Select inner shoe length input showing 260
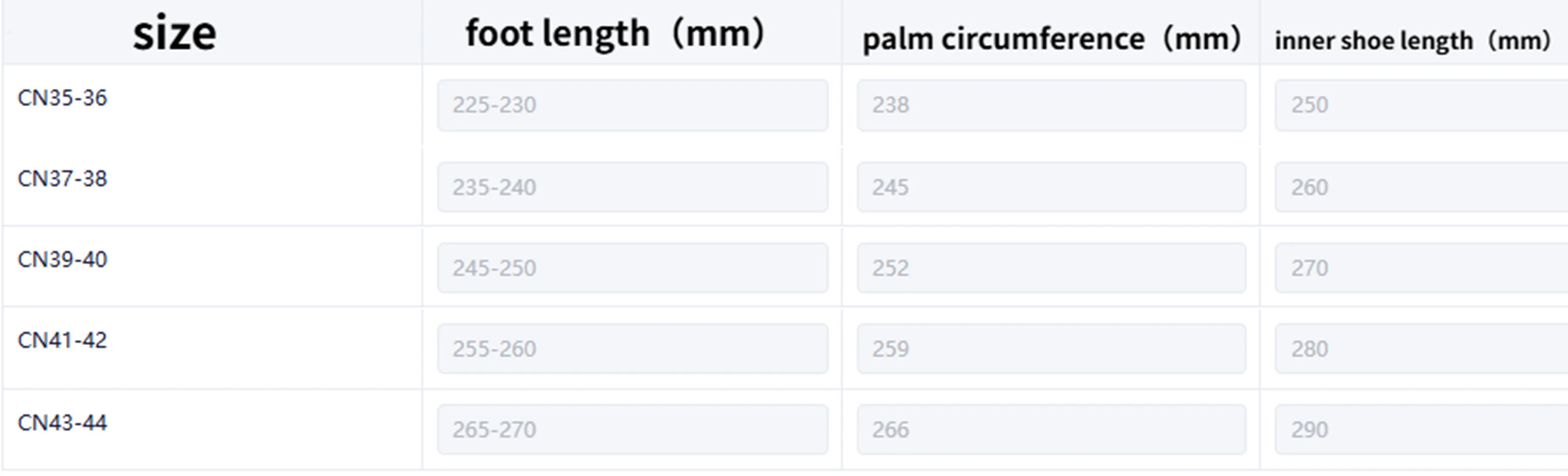The image size is (1568, 476). (x=1422, y=187)
